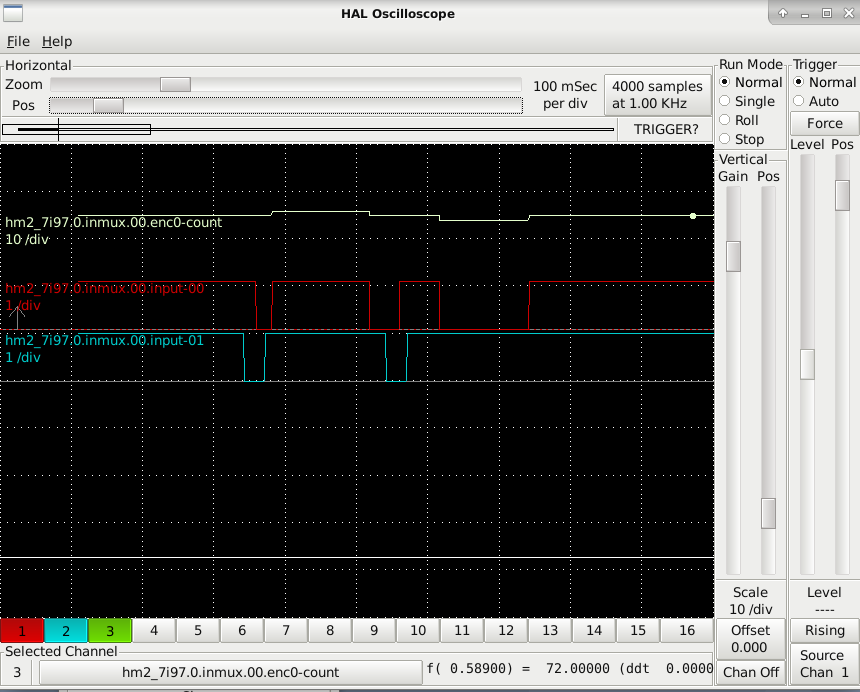Click the red input-00 waveform label
860x692 pixels.
[x=105, y=288]
